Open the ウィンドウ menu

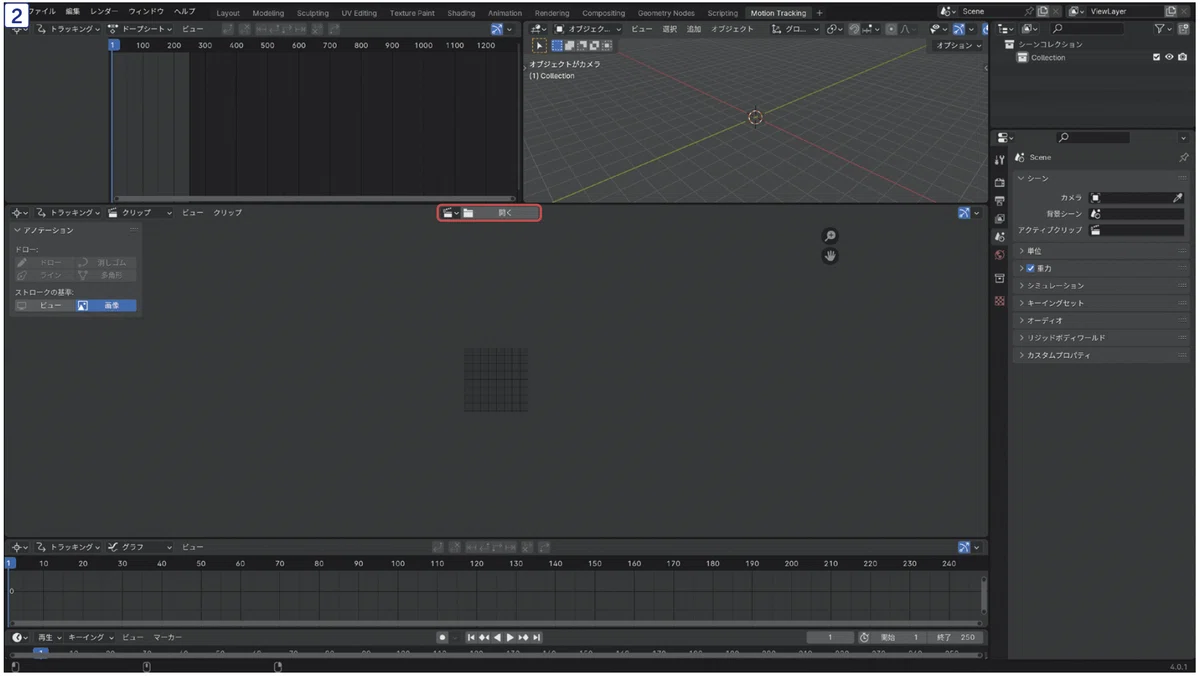(146, 12)
